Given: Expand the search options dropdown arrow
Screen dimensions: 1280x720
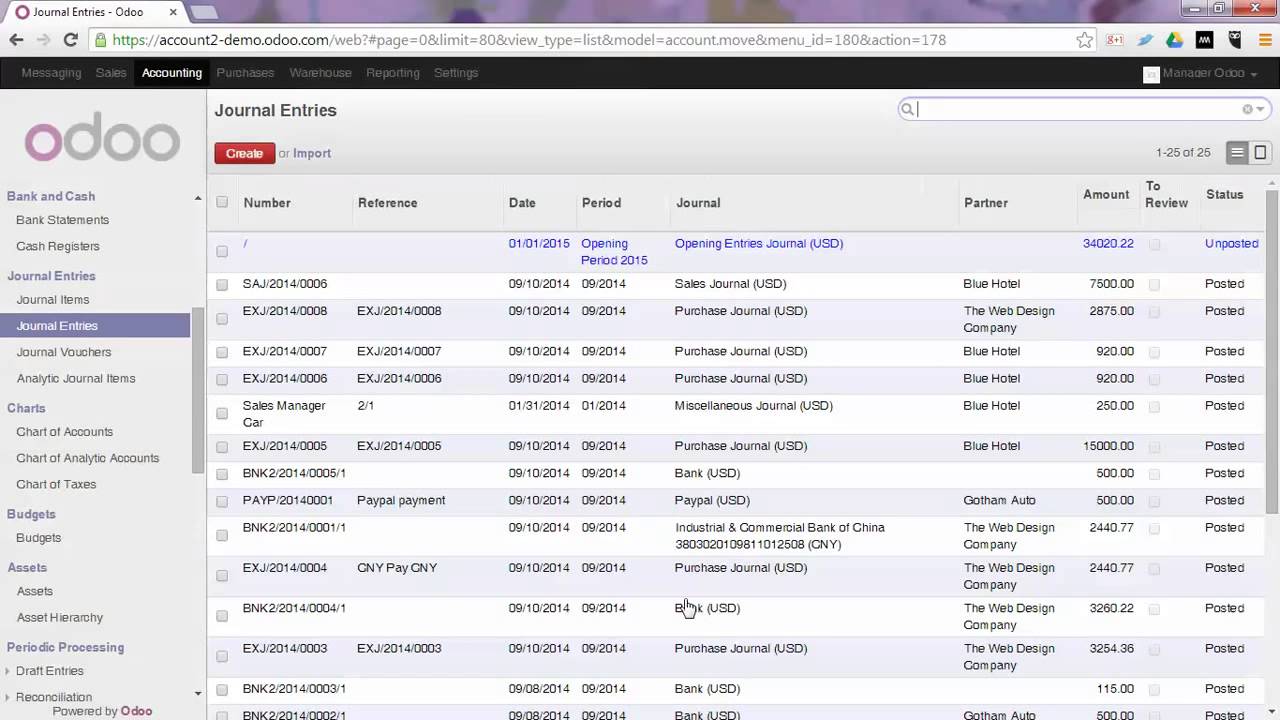Looking at the screenshot, I should tap(1260, 110).
